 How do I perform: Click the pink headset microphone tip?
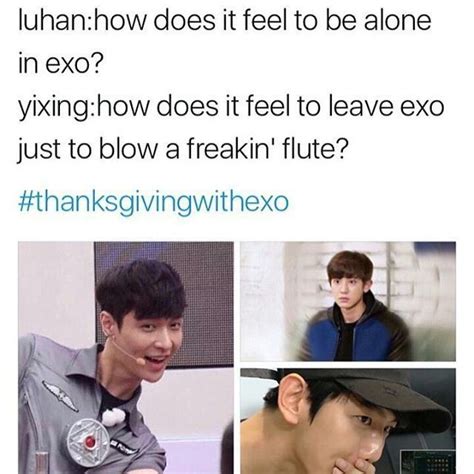(x=140, y=361)
